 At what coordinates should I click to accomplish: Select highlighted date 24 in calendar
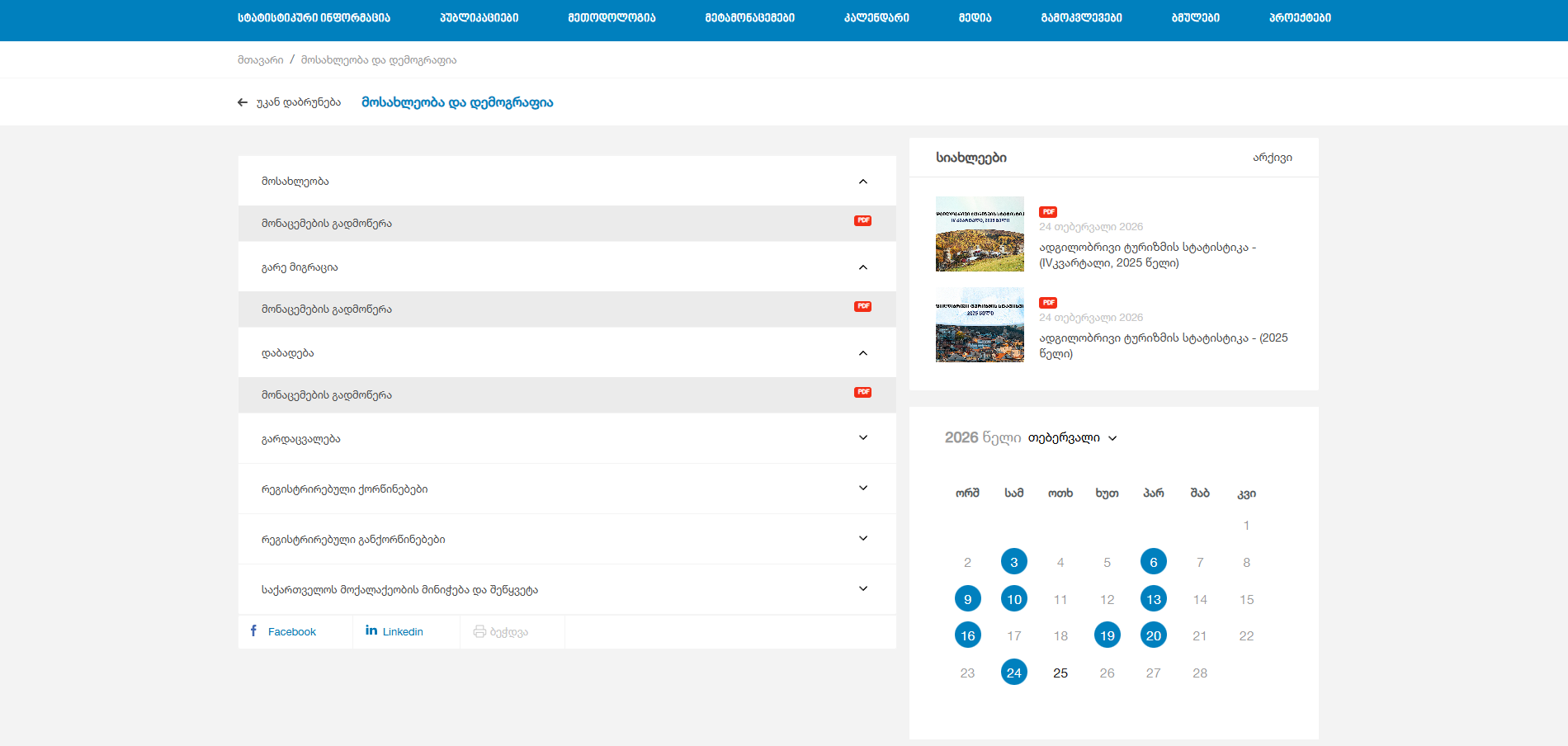click(1013, 673)
